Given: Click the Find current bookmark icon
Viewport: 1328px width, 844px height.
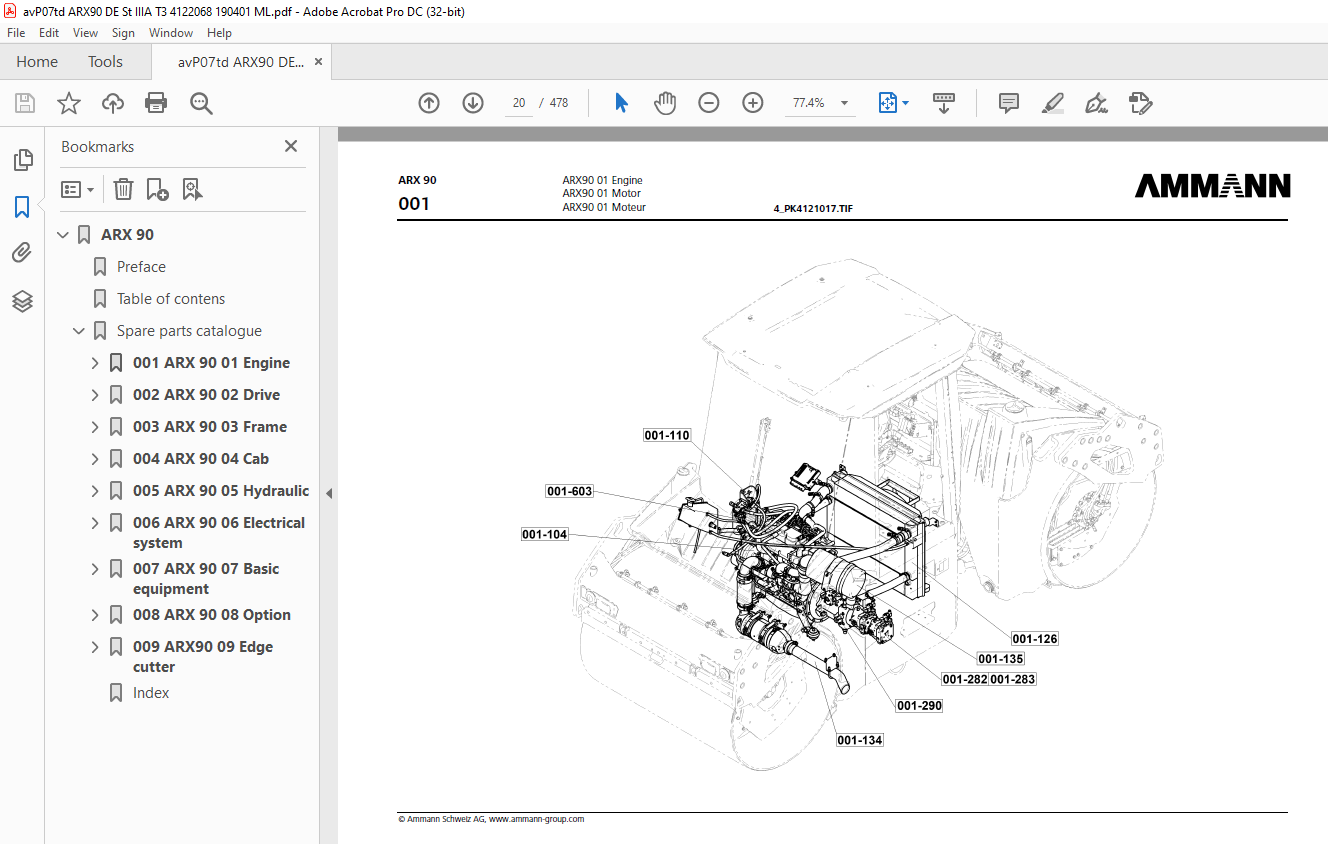Looking at the screenshot, I should click(193, 189).
